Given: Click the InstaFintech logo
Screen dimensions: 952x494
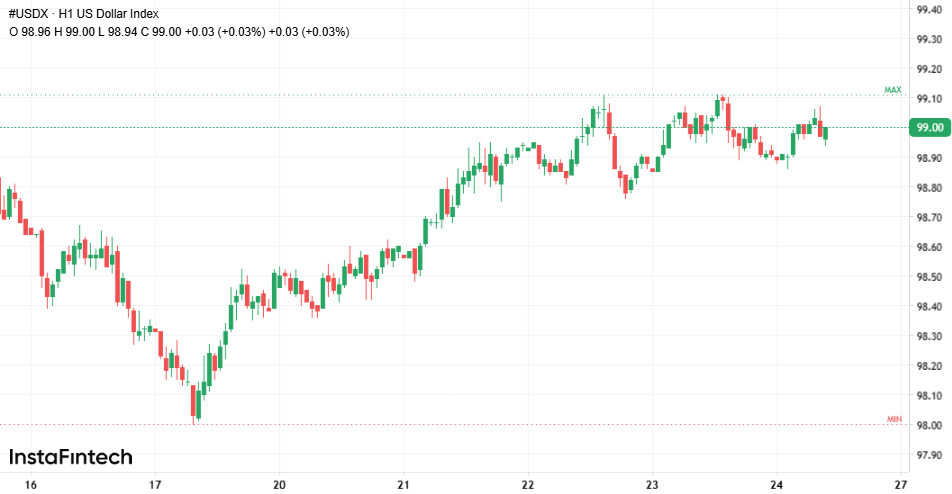Looking at the screenshot, I should [x=70, y=457].
